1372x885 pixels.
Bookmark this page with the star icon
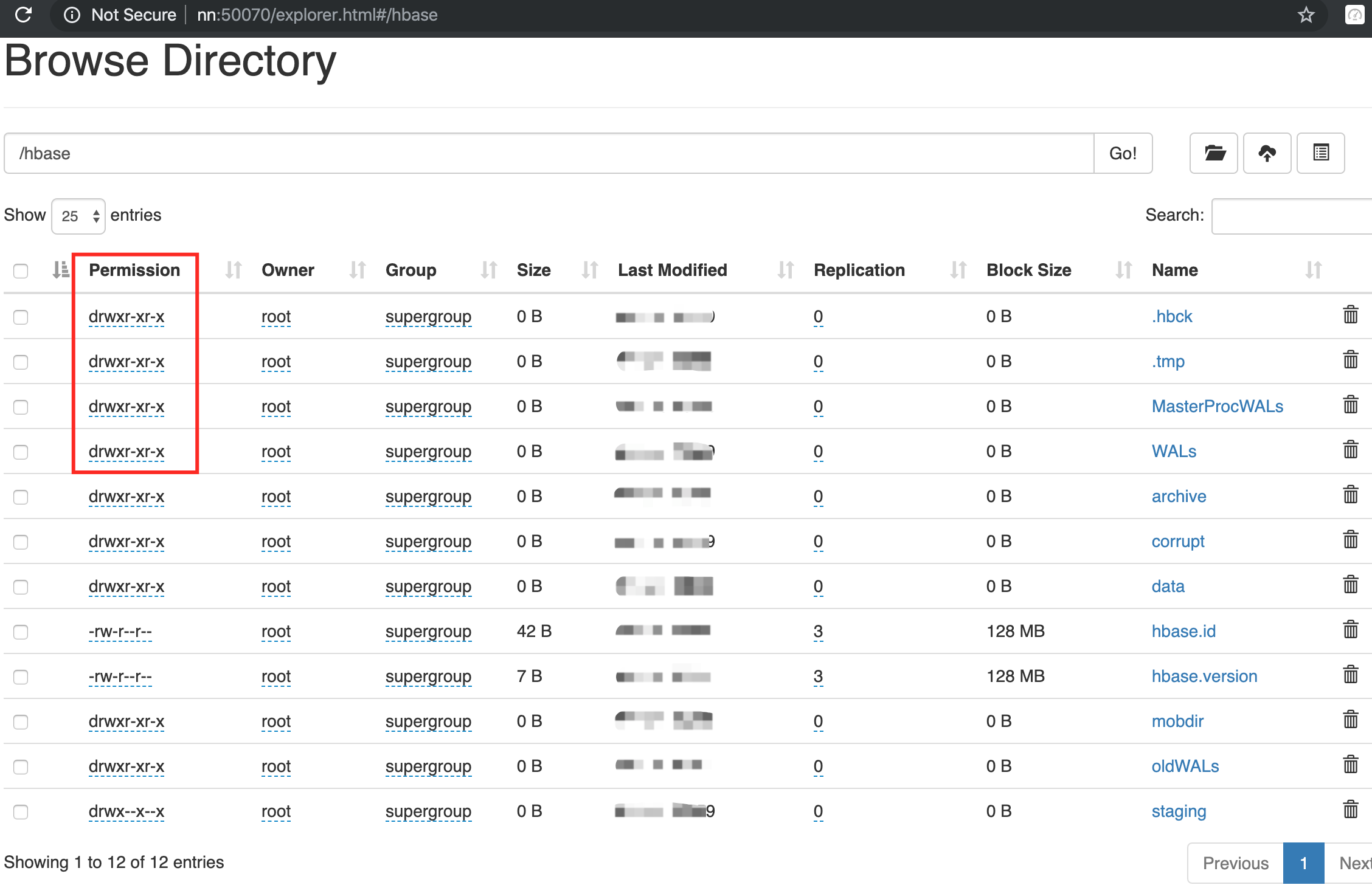(x=1306, y=15)
